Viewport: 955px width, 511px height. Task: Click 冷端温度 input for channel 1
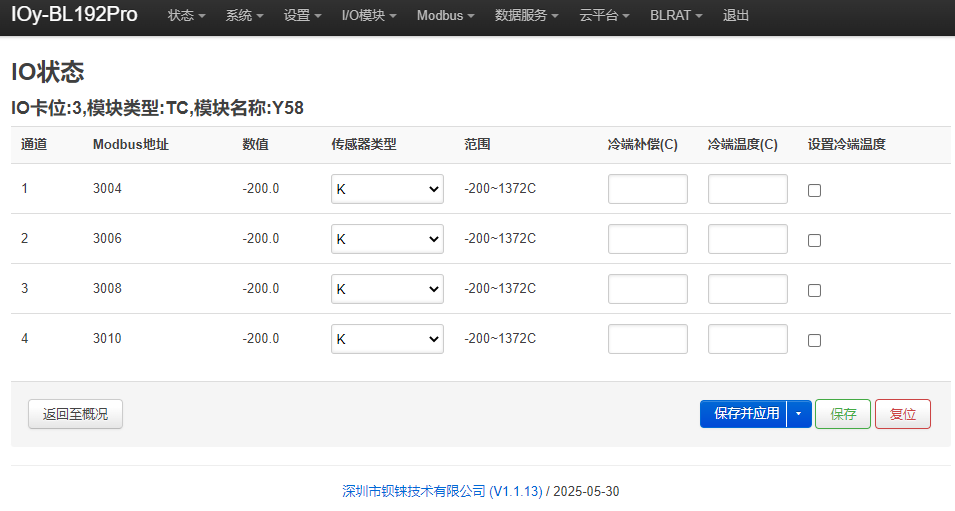click(748, 189)
